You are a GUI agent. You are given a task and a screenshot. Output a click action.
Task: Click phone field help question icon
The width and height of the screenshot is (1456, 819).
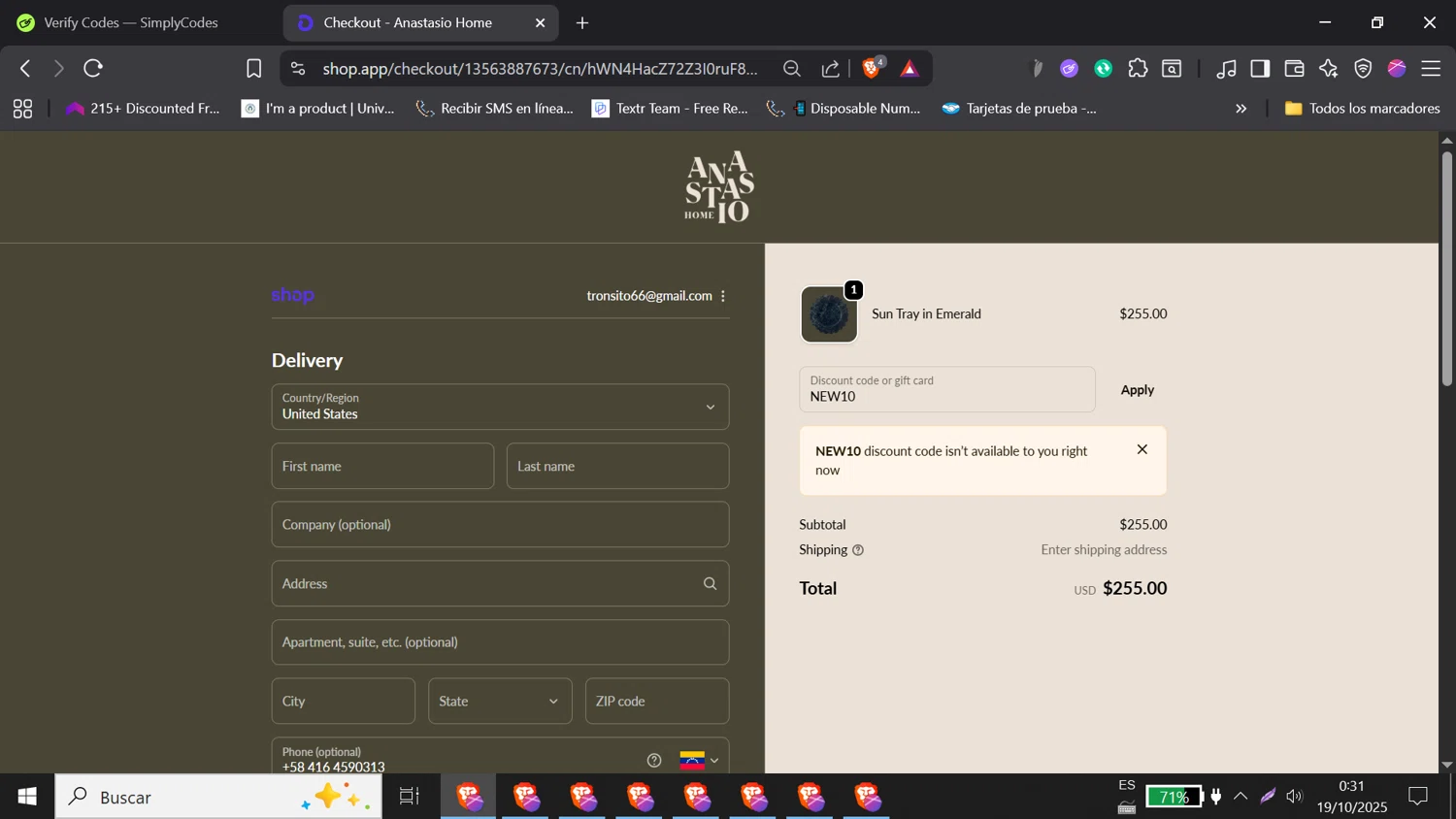tap(654, 760)
